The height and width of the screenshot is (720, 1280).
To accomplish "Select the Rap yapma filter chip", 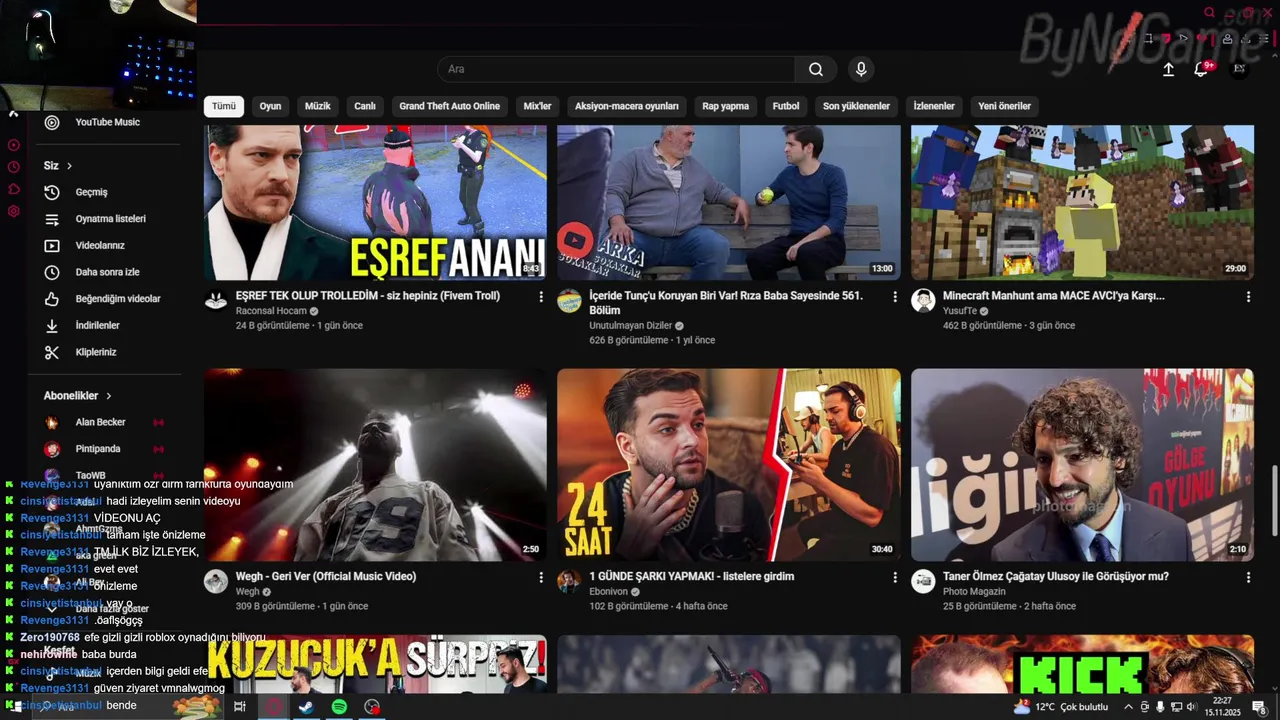I will click(725, 106).
